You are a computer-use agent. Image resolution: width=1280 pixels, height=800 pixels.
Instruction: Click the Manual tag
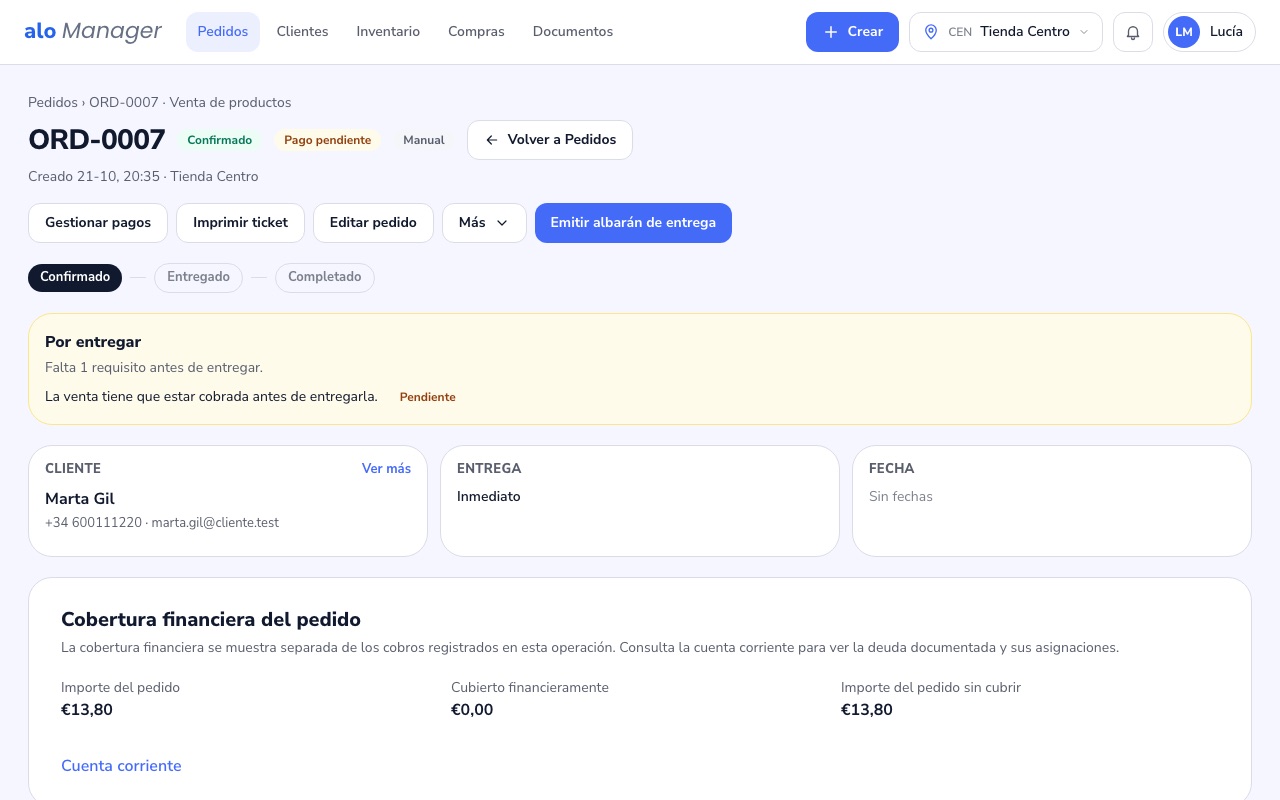[424, 140]
